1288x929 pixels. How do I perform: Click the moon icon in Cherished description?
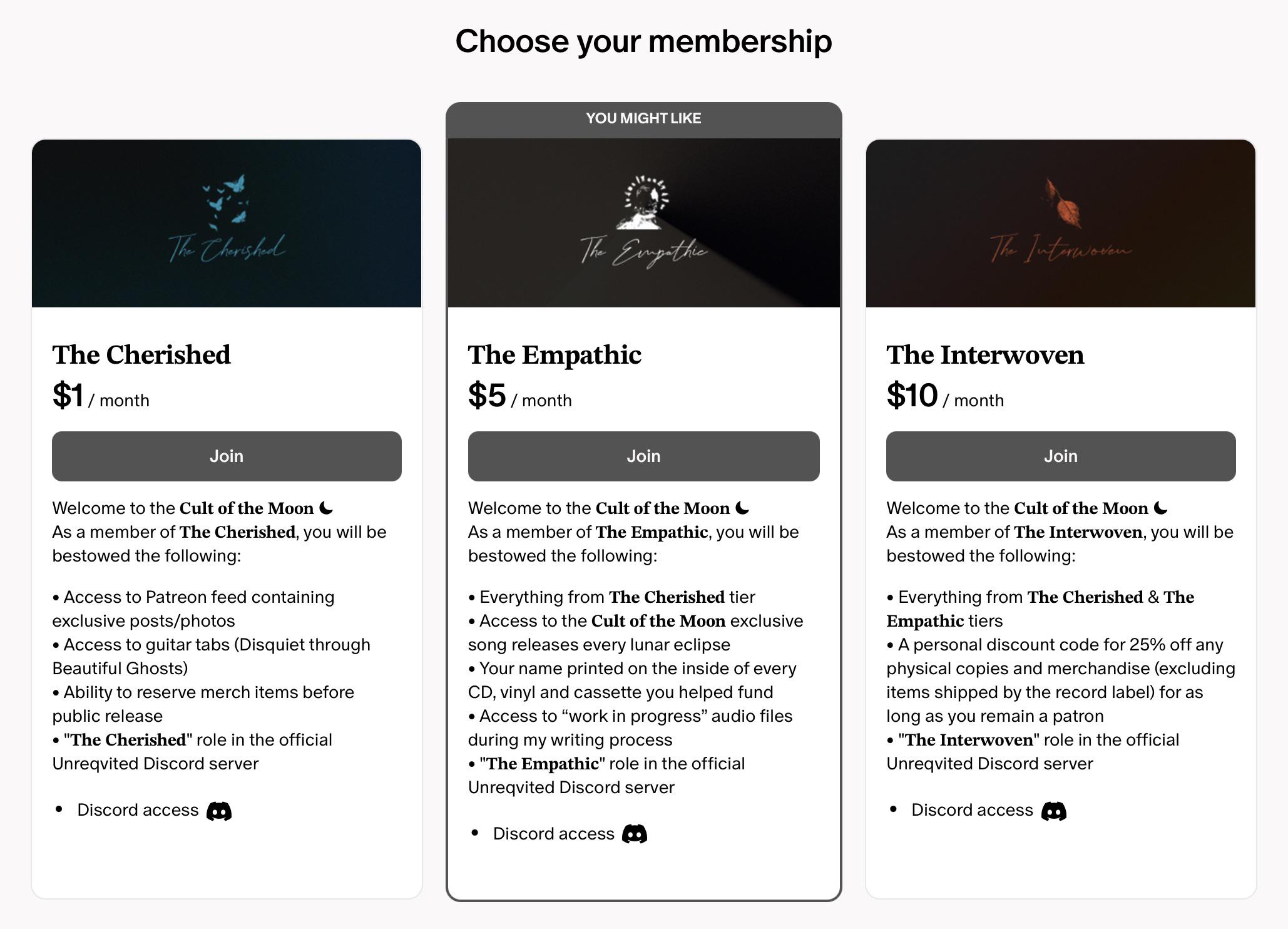point(326,508)
